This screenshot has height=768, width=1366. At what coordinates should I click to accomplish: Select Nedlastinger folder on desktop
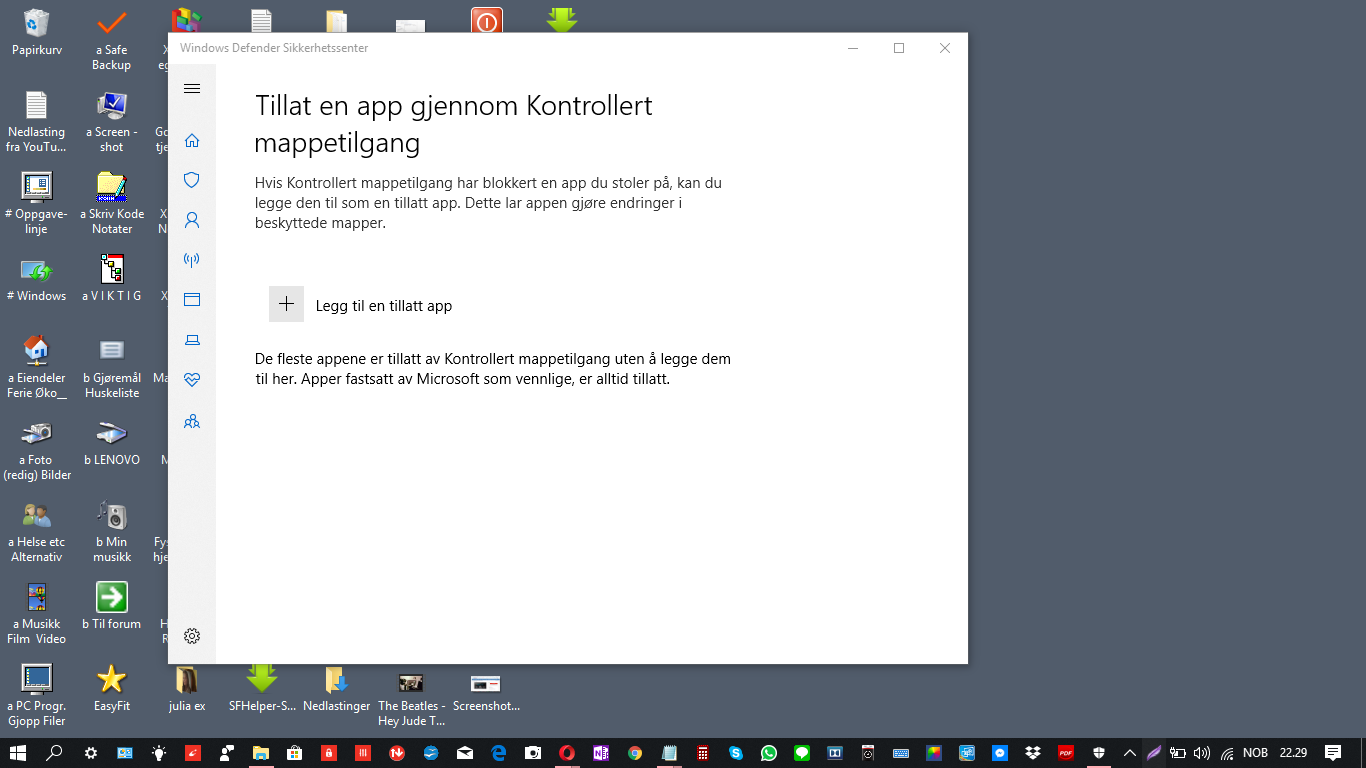coord(337,689)
